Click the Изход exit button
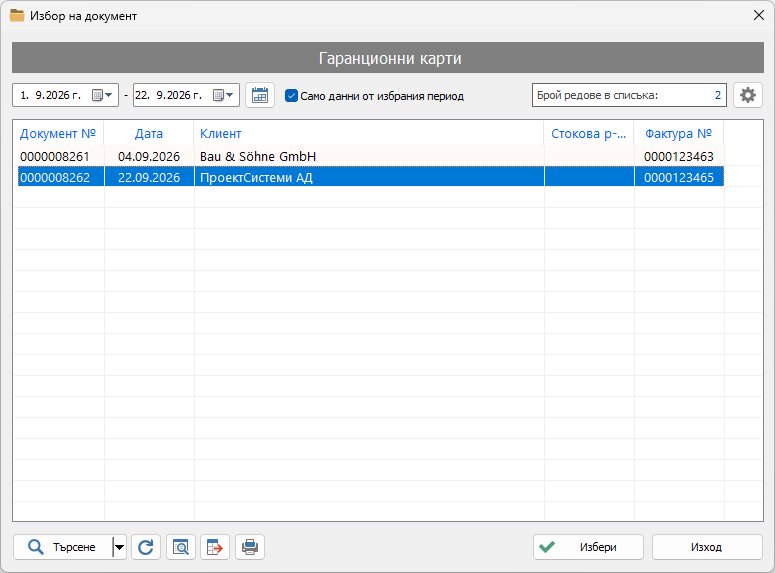775x573 pixels. [707, 547]
